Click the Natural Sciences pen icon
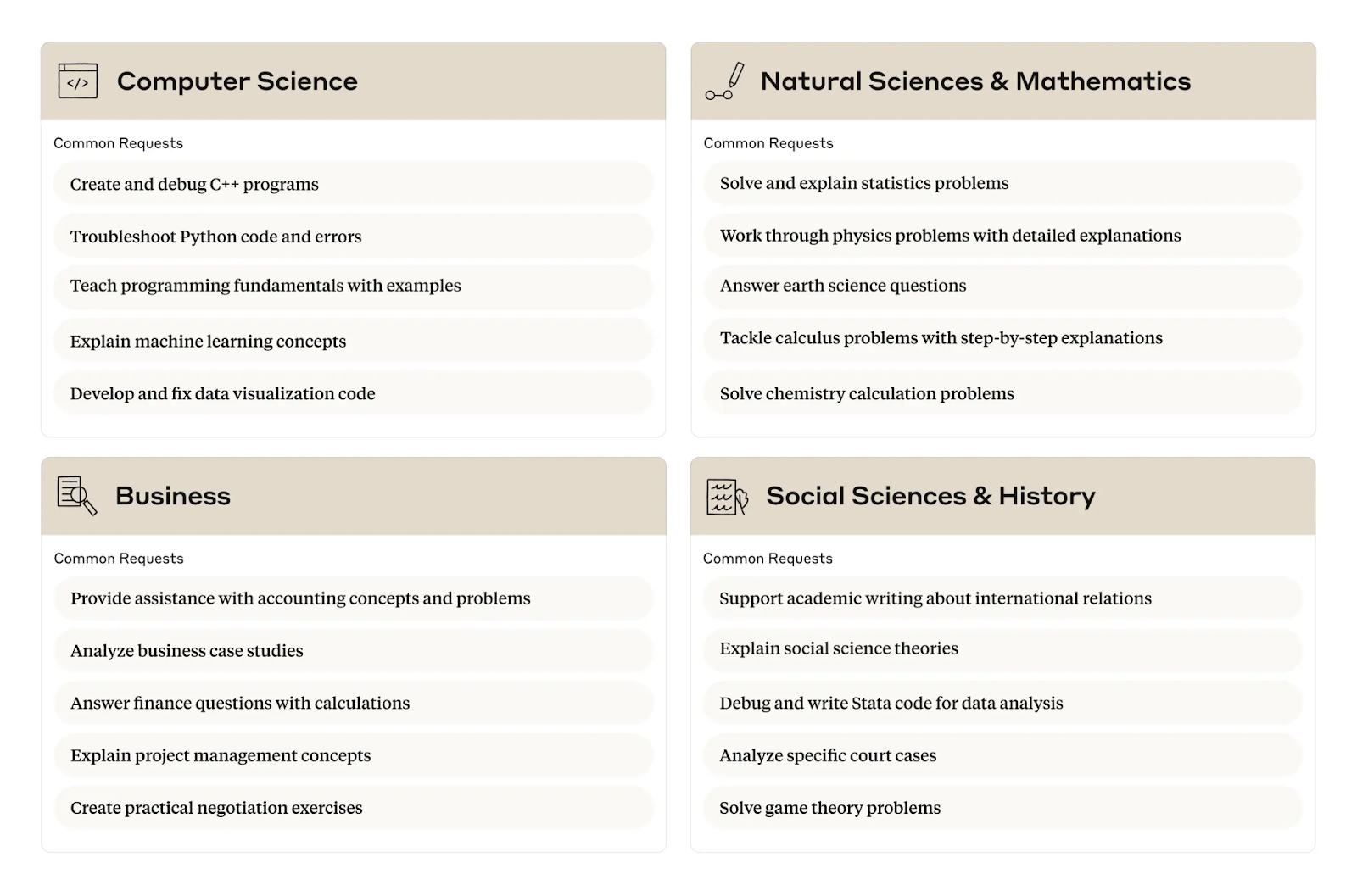Viewport: 1357px width, 896px height. [x=725, y=81]
